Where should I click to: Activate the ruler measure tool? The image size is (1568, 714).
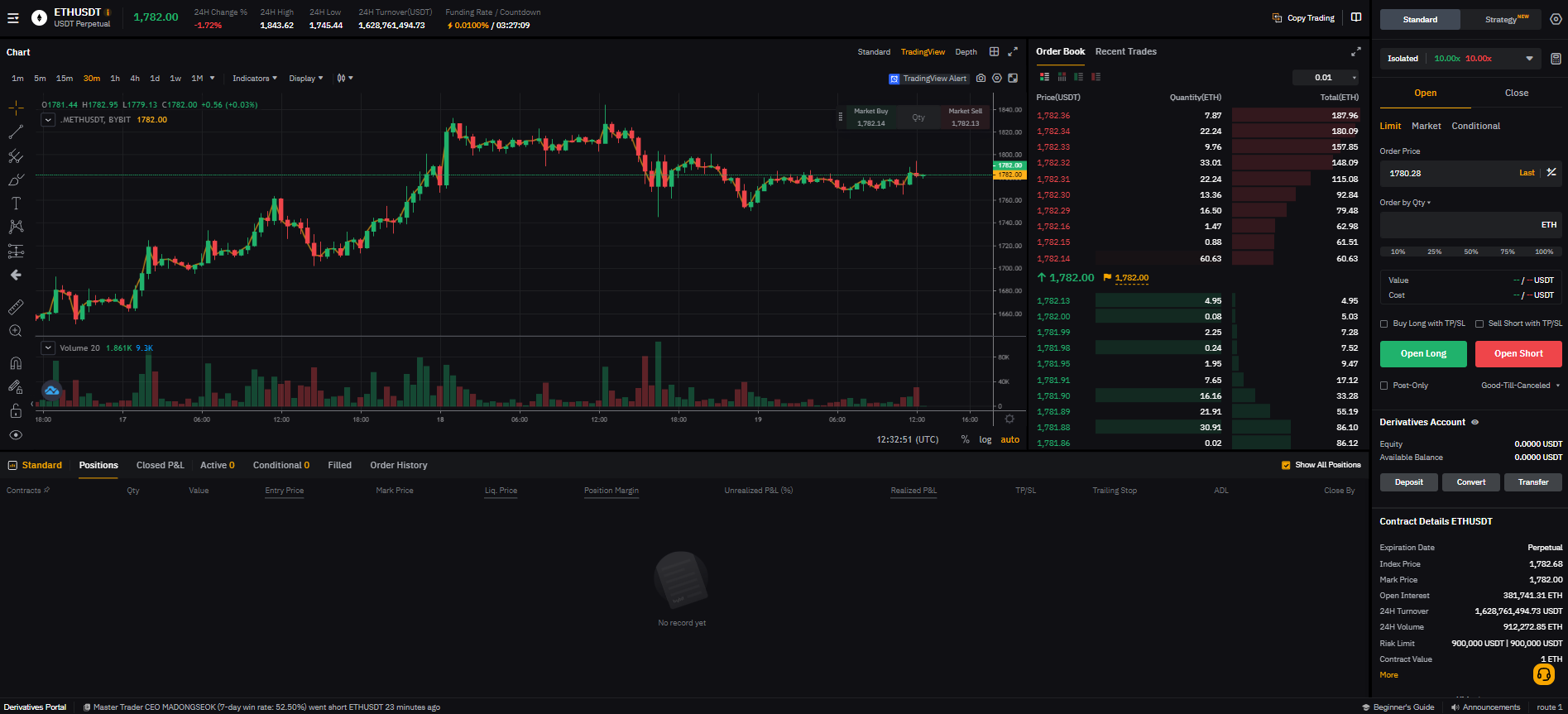click(16, 307)
